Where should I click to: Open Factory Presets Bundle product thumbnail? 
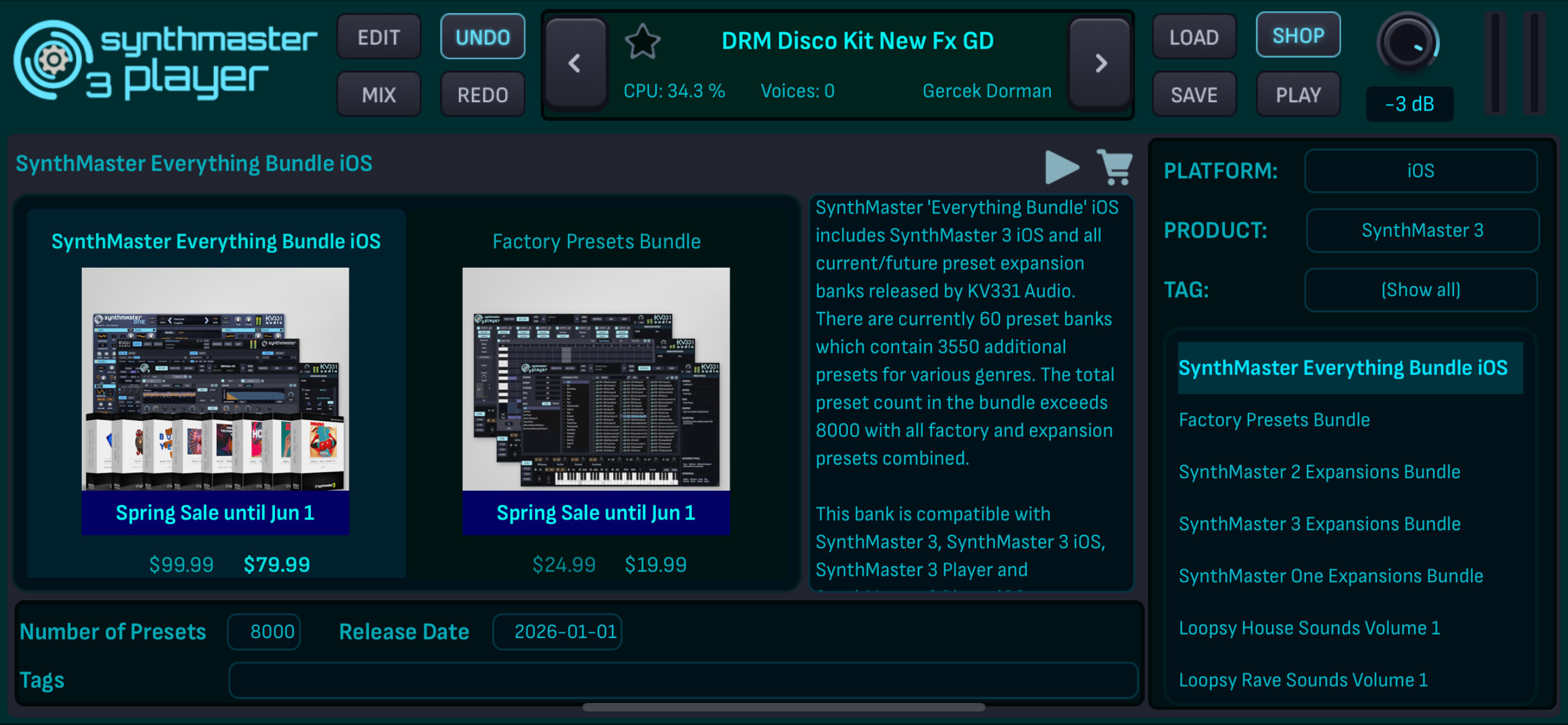pos(596,379)
